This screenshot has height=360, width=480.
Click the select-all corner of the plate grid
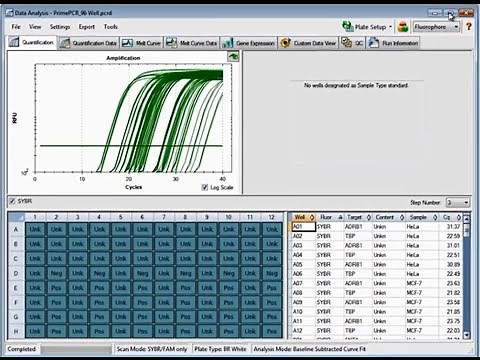(x=16, y=217)
